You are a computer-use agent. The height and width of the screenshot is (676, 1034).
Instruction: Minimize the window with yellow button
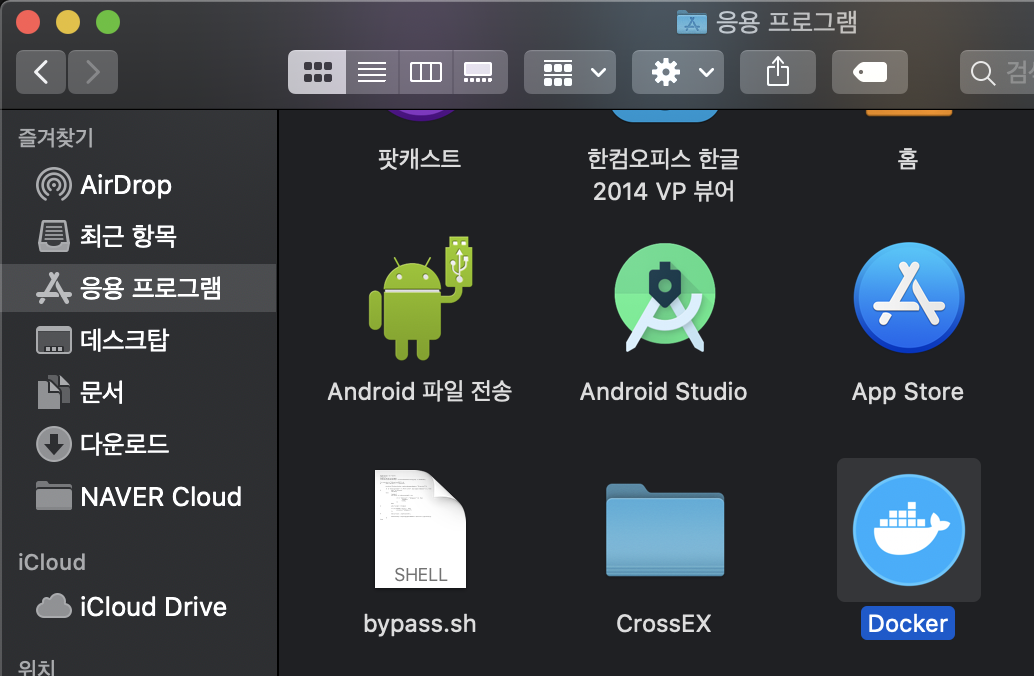68,22
